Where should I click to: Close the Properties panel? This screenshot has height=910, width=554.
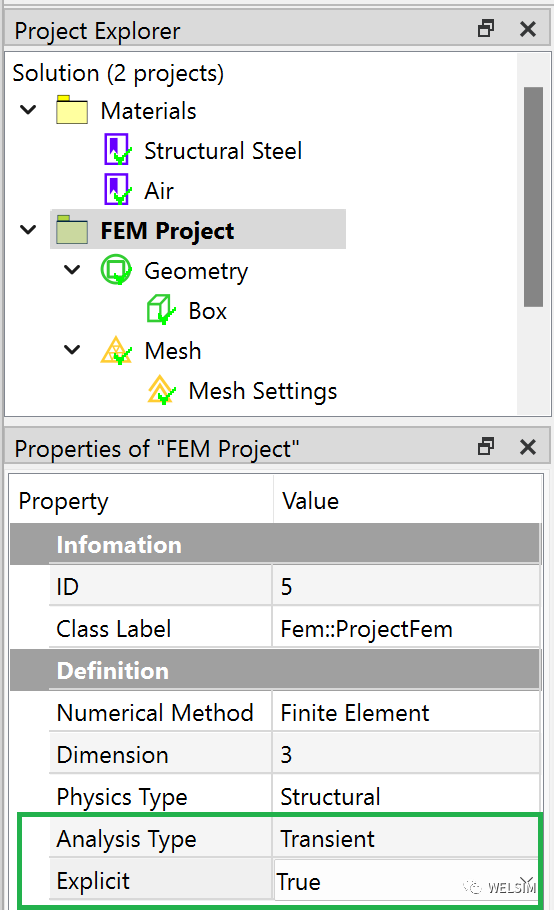(x=528, y=447)
